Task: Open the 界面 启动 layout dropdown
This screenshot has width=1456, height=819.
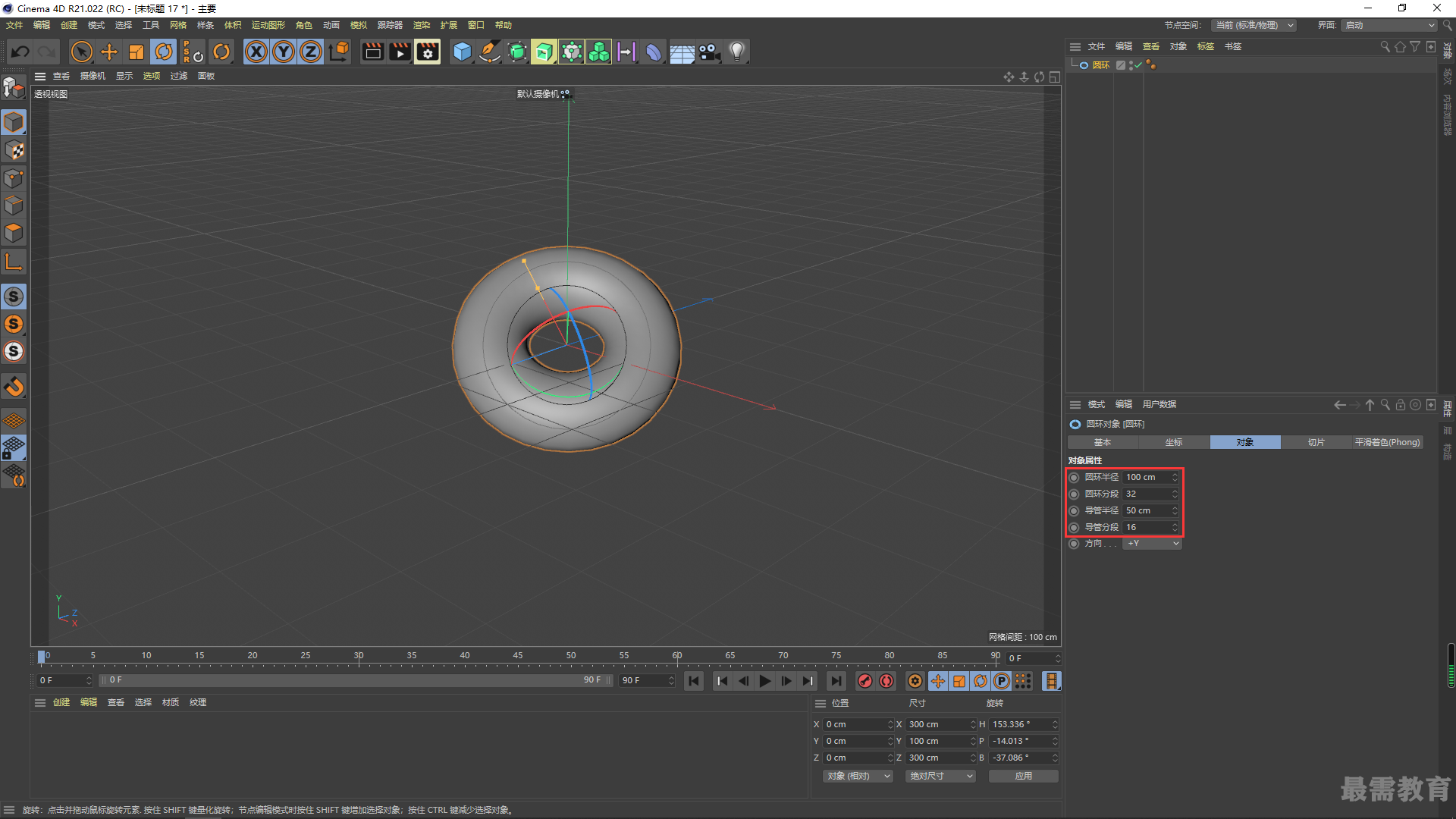Action: tap(1389, 25)
